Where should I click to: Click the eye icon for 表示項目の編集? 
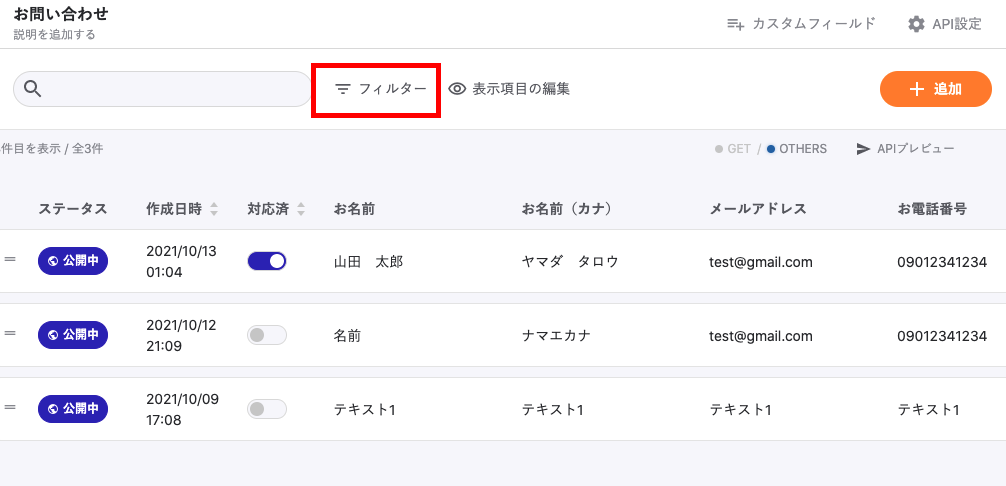pos(458,89)
